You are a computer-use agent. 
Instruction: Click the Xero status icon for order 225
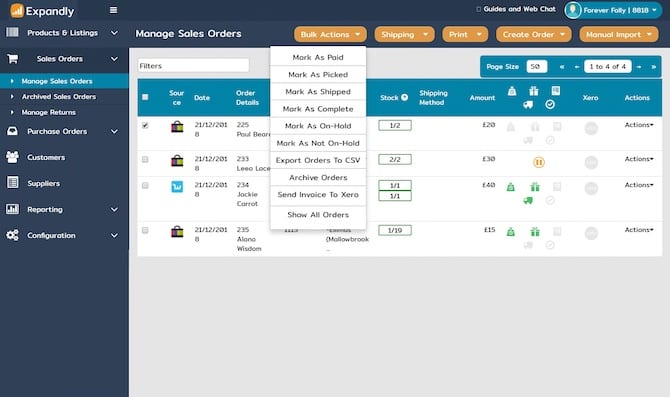click(591, 128)
